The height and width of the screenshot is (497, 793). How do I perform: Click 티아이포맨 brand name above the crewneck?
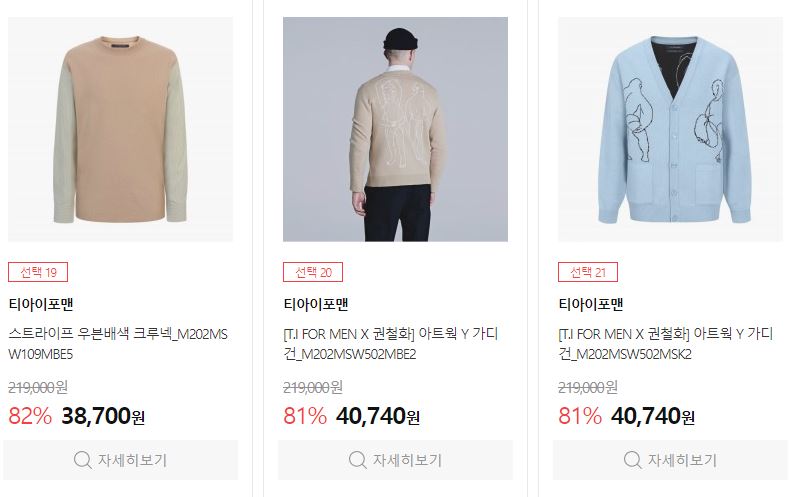point(41,304)
